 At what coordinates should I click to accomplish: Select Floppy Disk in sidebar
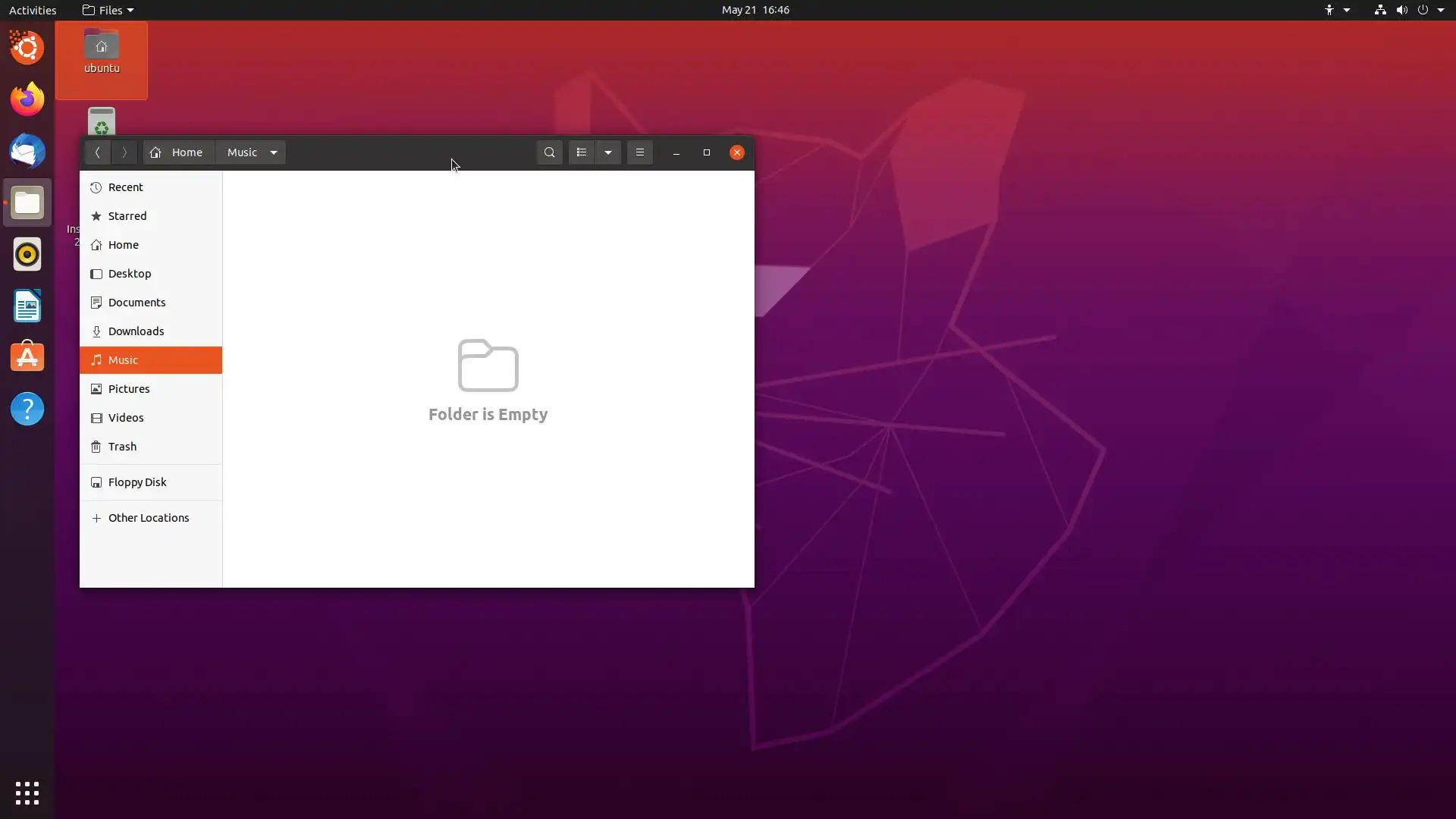pos(137,482)
